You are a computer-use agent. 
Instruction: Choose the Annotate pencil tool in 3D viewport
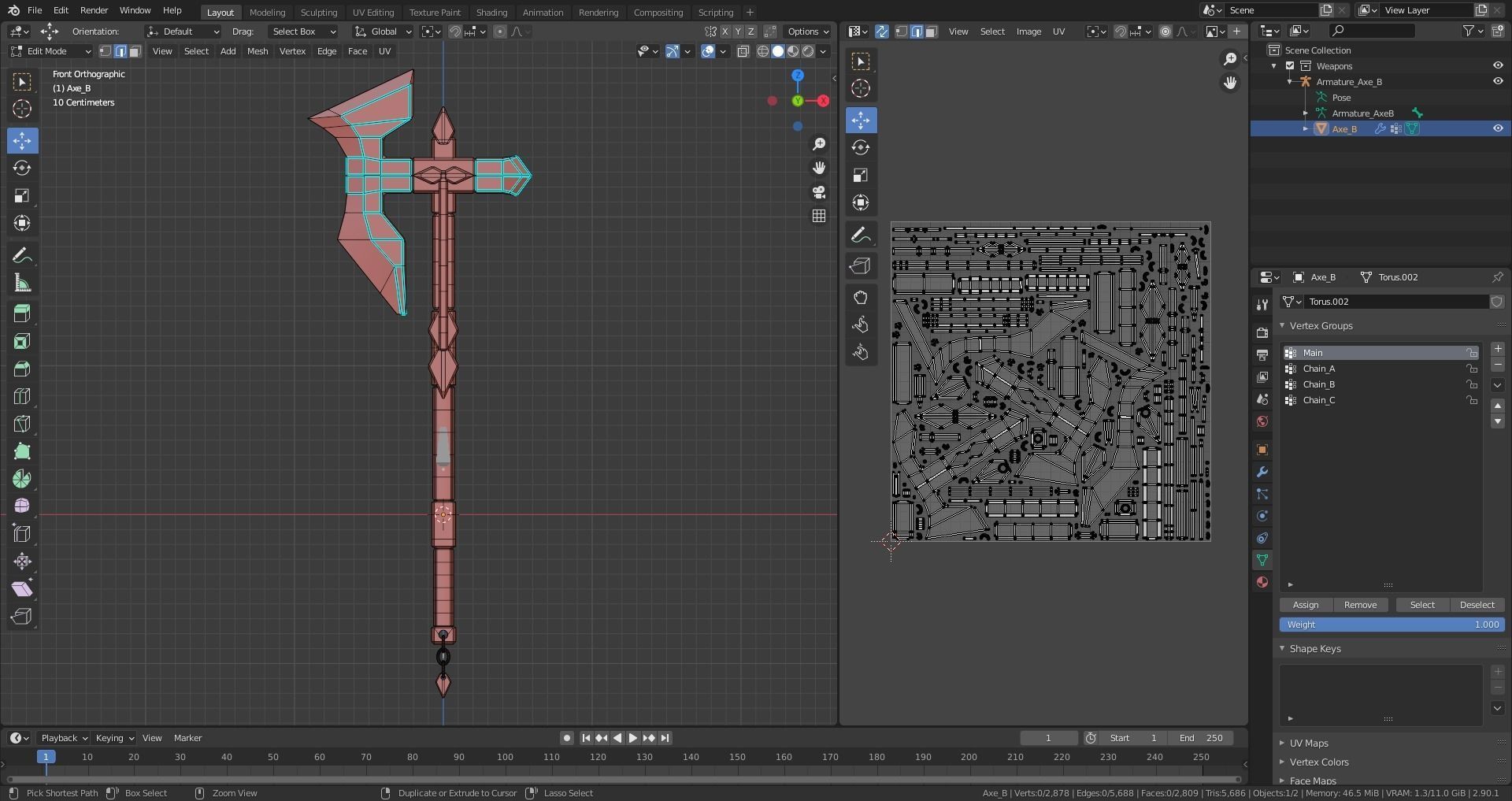(x=22, y=255)
